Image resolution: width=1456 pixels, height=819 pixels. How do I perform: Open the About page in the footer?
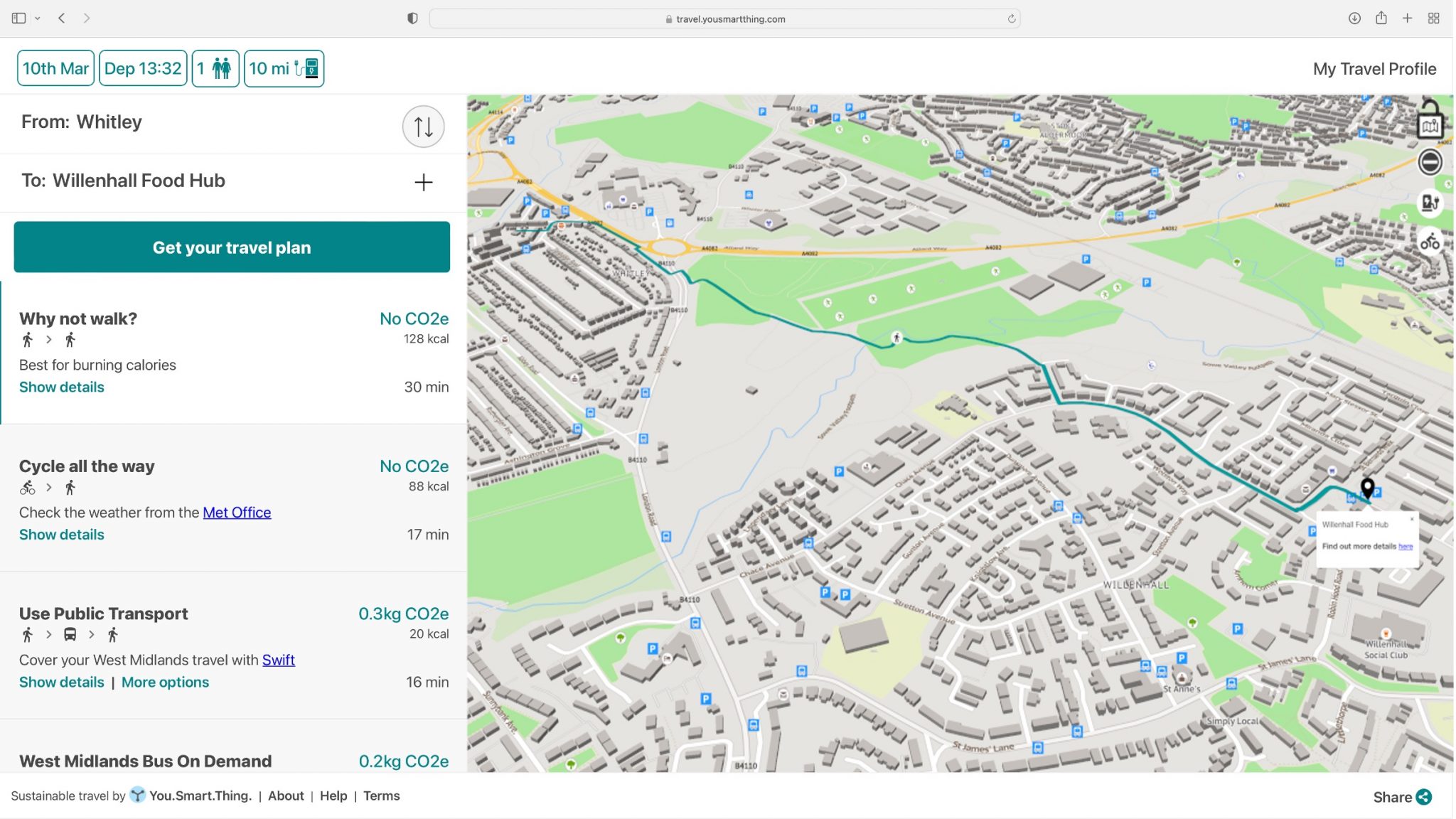(x=286, y=796)
